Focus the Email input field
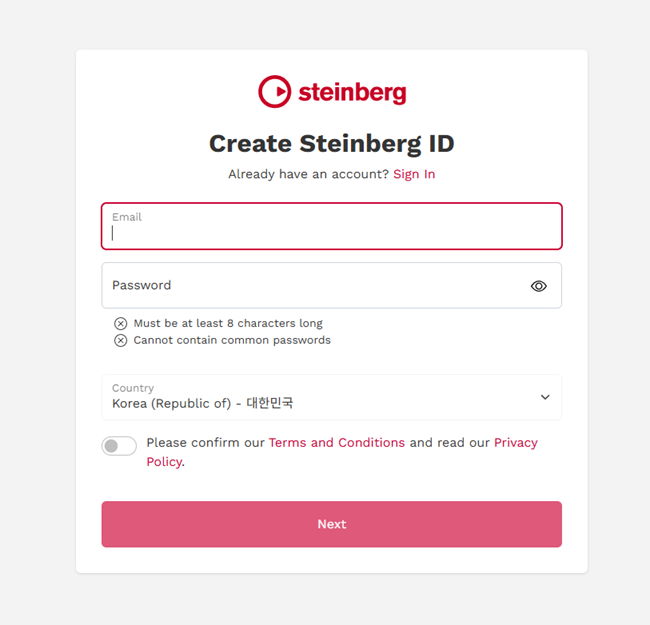The width and height of the screenshot is (650, 625). 331,232
